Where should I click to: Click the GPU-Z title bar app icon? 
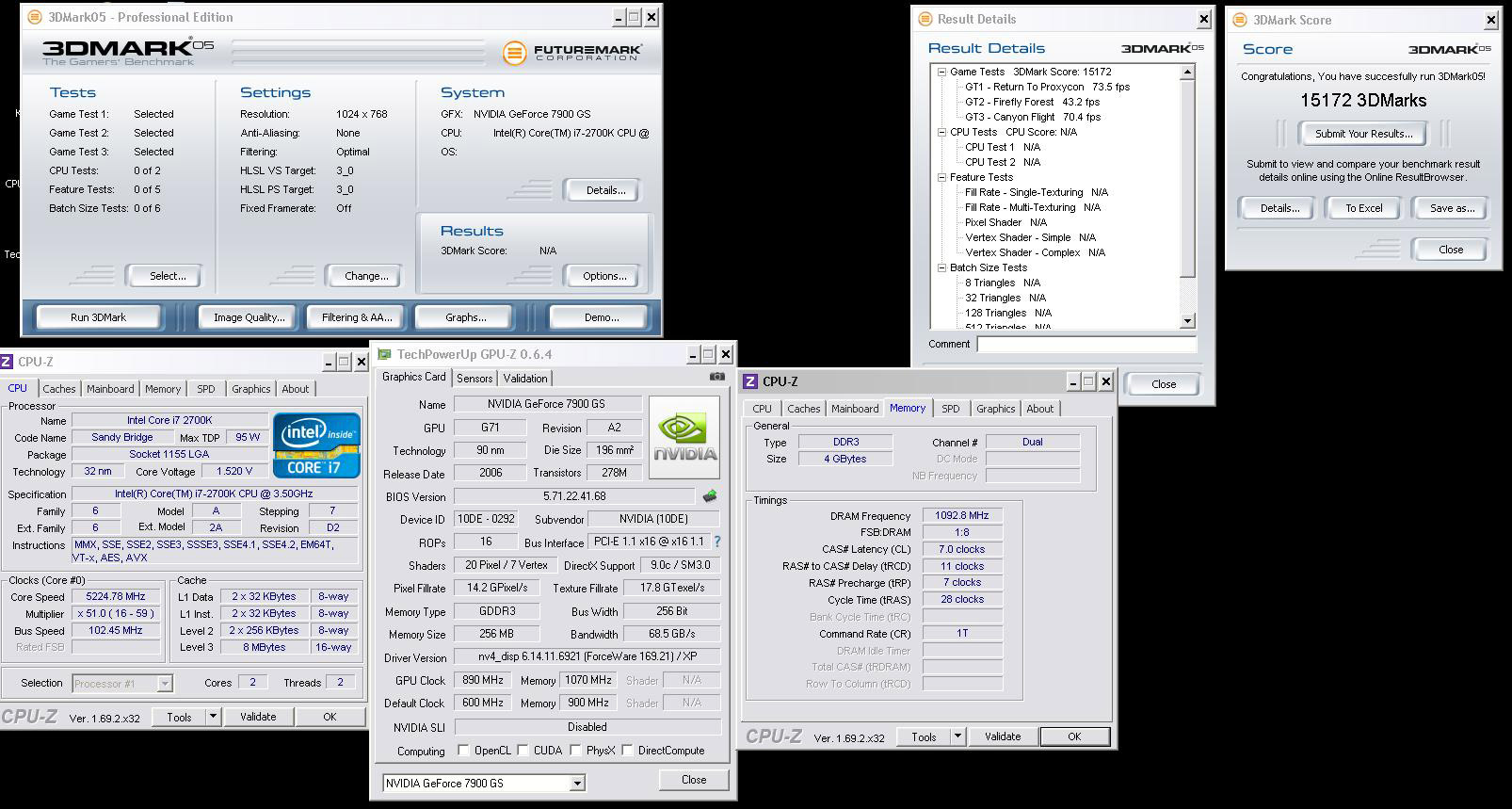pos(384,354)
